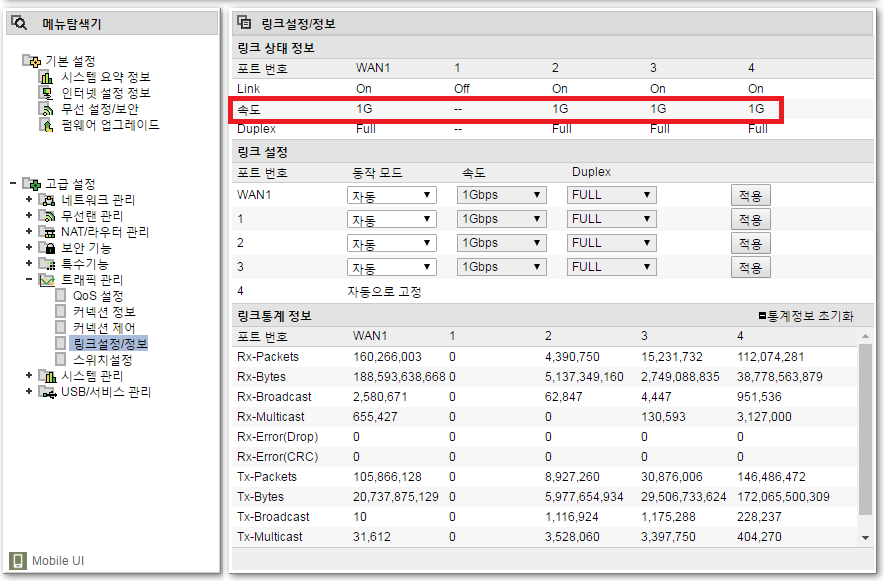Expand the 특수기능 tree node

click(x=29, y=263)
